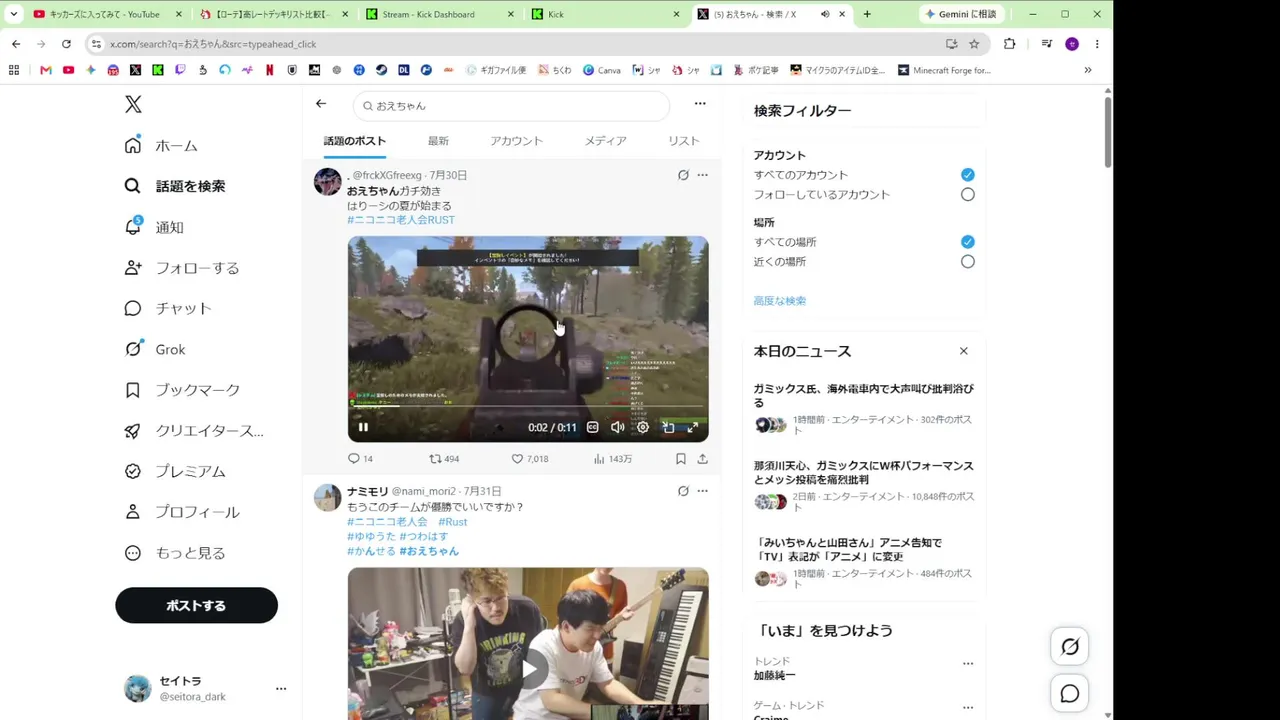Open Grok from the sidebar
The image size is (1280, 720).
pos(155,349)
